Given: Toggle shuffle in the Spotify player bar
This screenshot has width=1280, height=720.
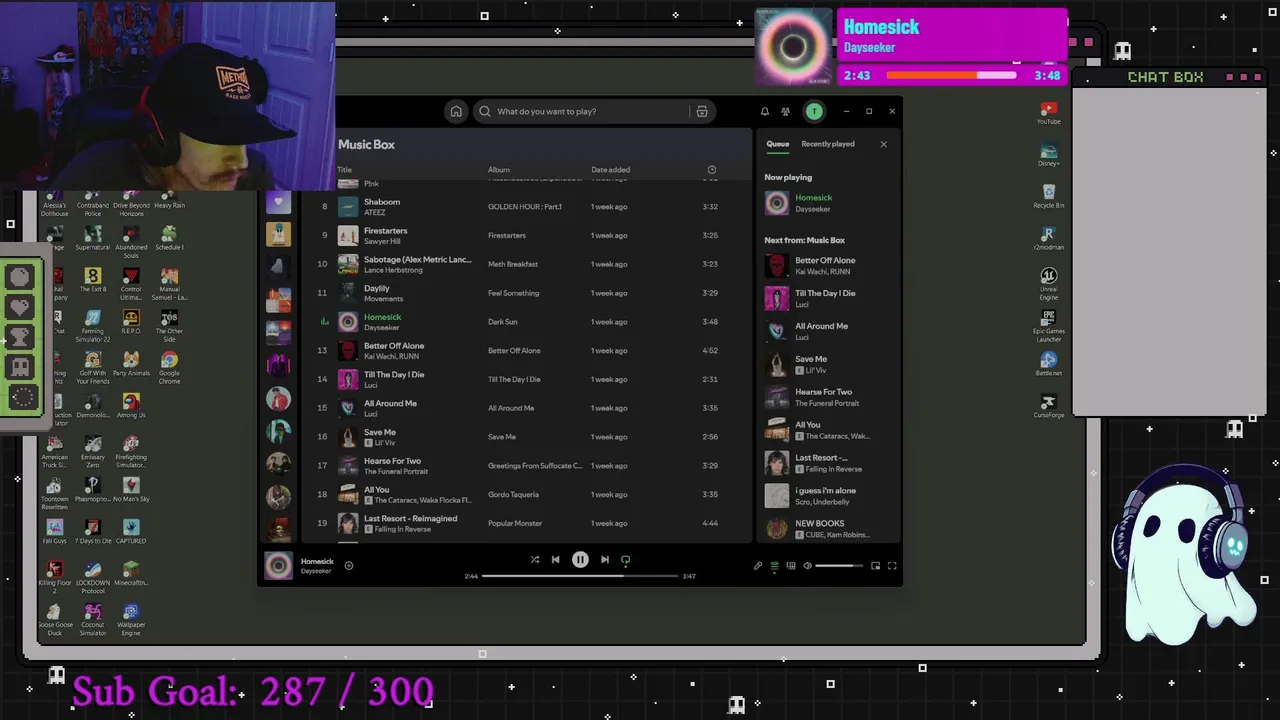Looking at the screenshot, I should click(x=534, y=560).
